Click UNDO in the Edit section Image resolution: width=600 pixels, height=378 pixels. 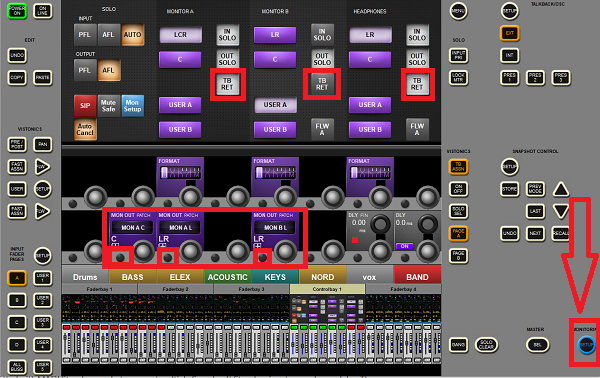click(x=17, y=55)
